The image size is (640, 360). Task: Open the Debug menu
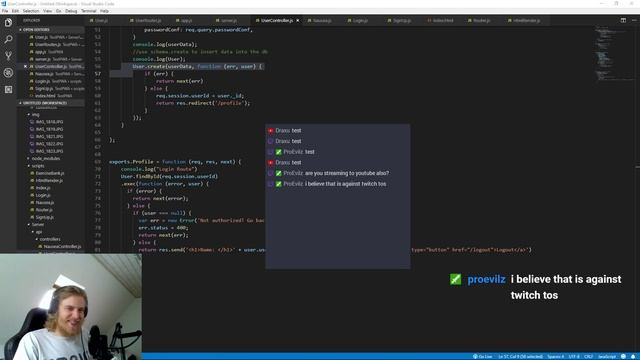click(x=71, y=11)
